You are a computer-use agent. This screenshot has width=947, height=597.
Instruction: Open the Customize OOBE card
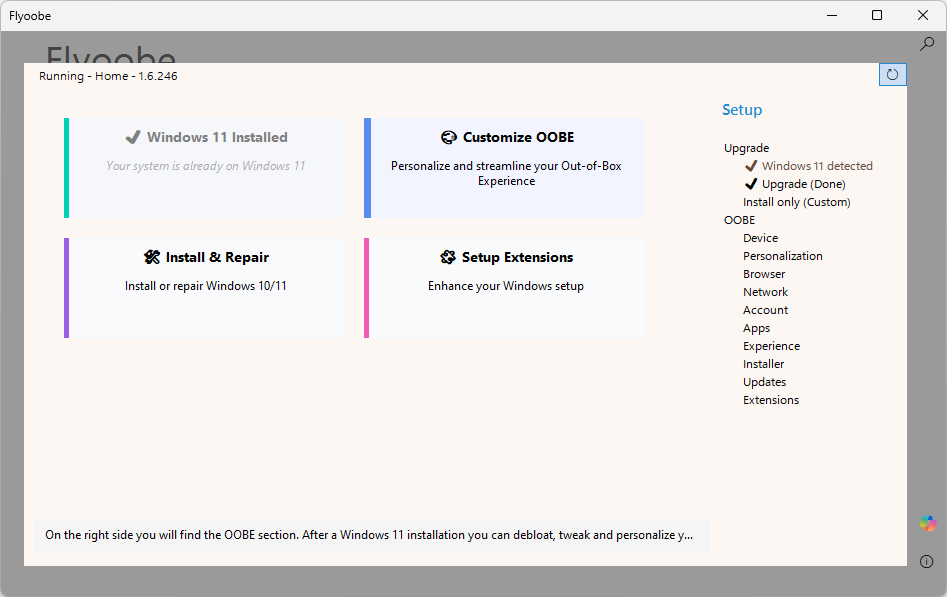504,168
